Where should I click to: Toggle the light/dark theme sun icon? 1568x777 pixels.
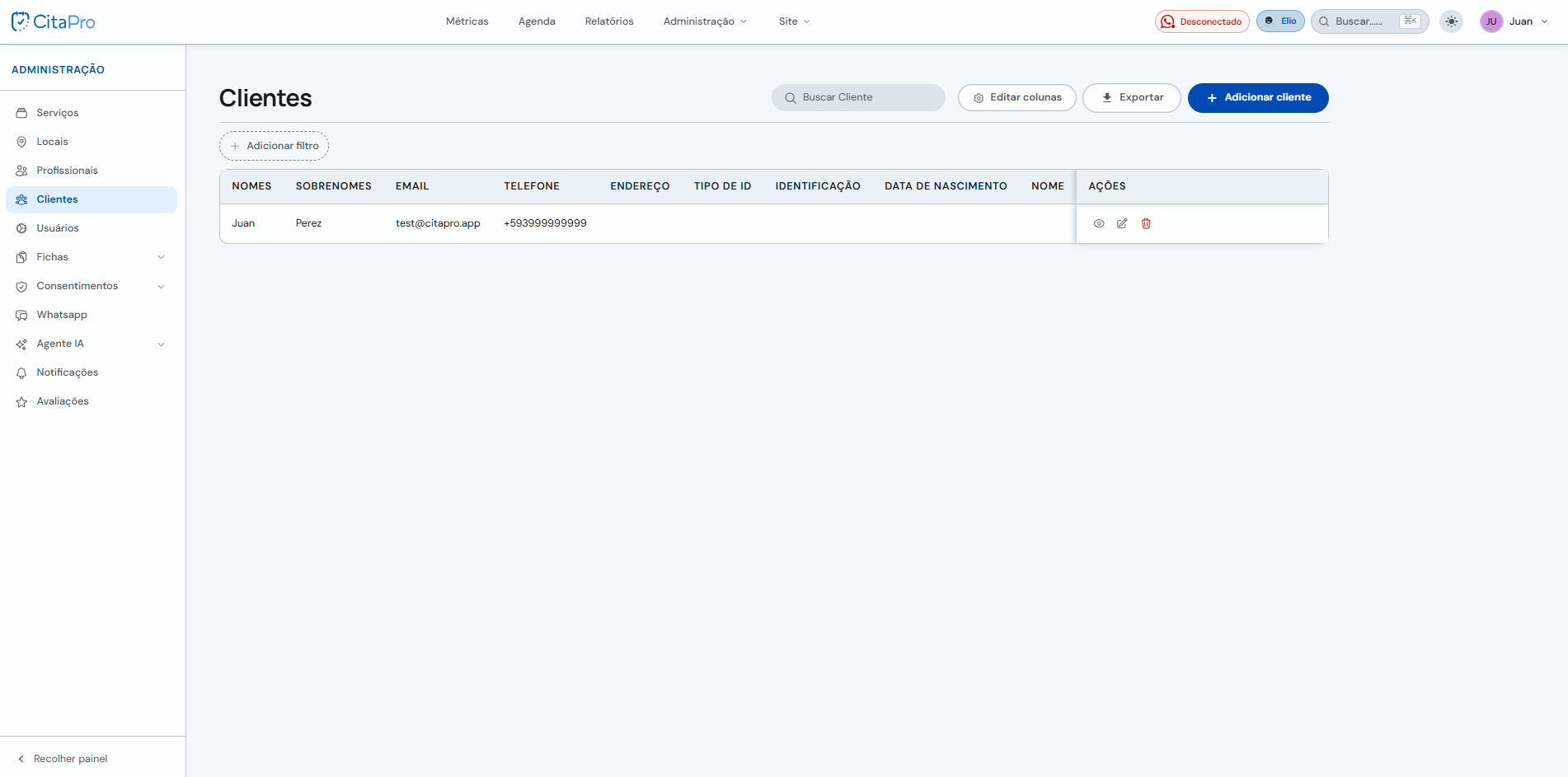coord(1452,21)
